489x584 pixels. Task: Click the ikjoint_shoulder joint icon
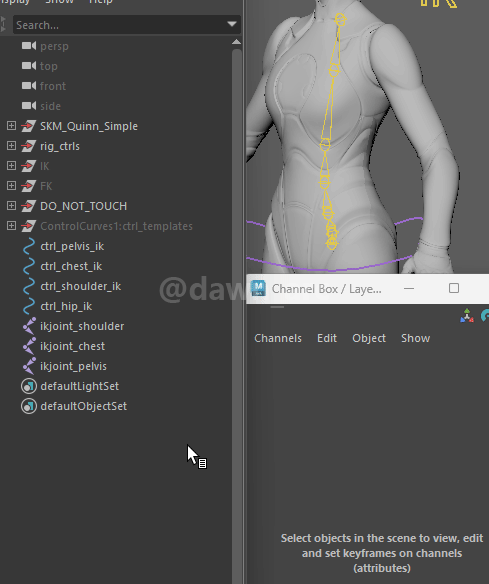[29, 326]
